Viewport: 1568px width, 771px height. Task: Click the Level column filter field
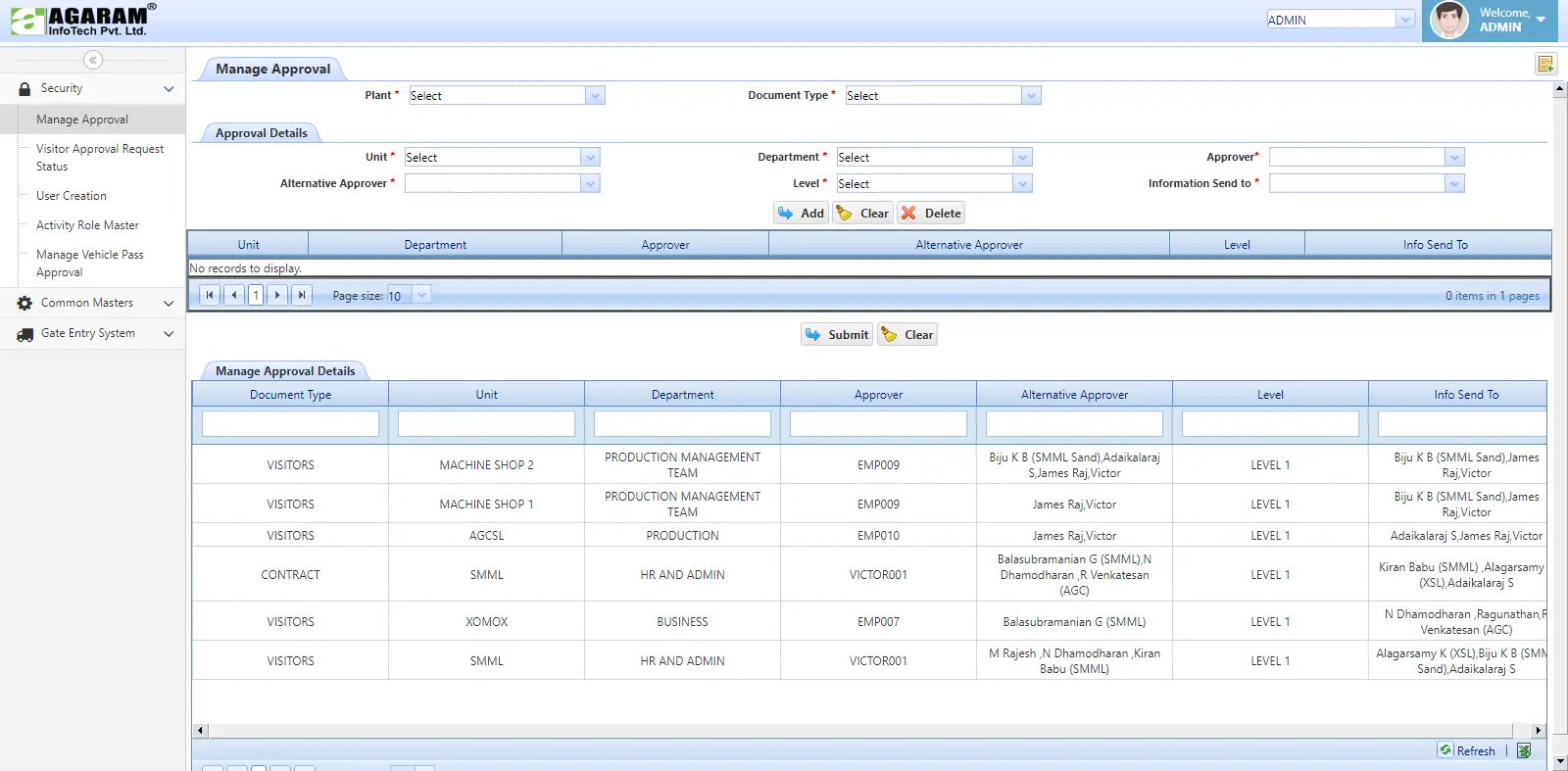(x=1270, y=423)
